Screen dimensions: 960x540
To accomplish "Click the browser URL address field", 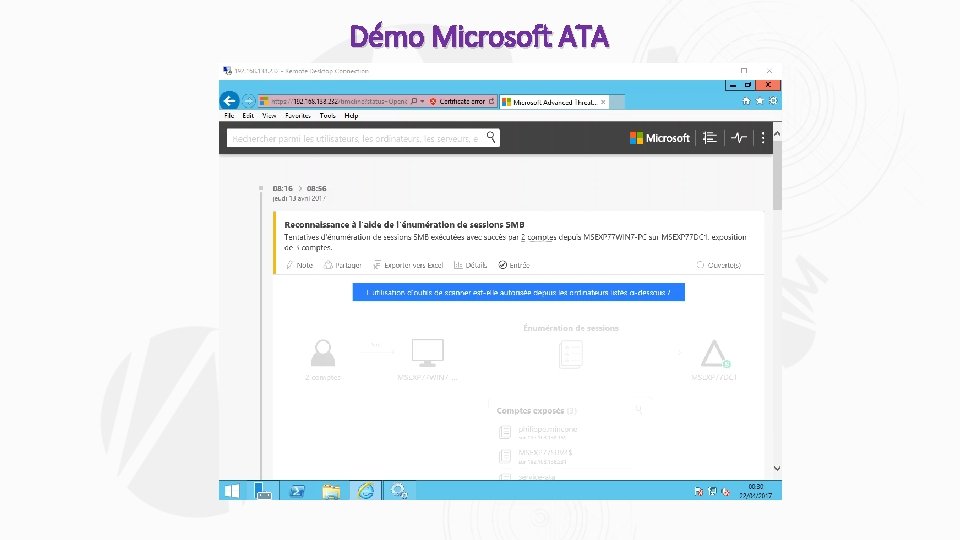I will pyautogui.click(x=338, y=101).
